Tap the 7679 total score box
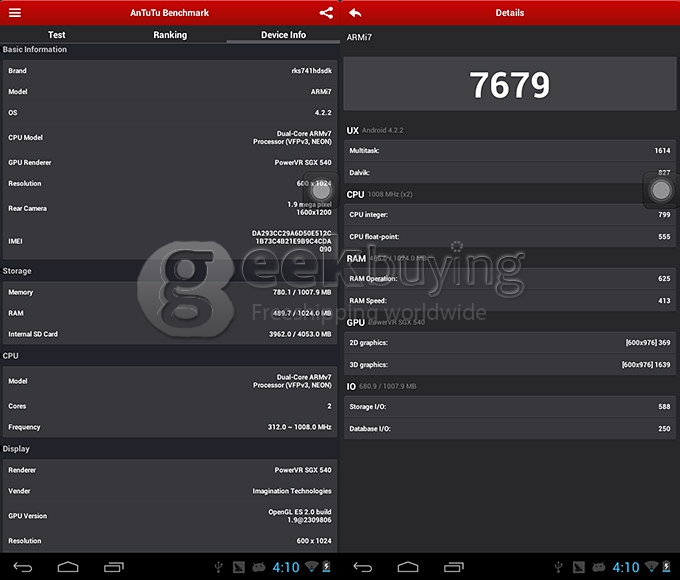 [x=510, y=86]
